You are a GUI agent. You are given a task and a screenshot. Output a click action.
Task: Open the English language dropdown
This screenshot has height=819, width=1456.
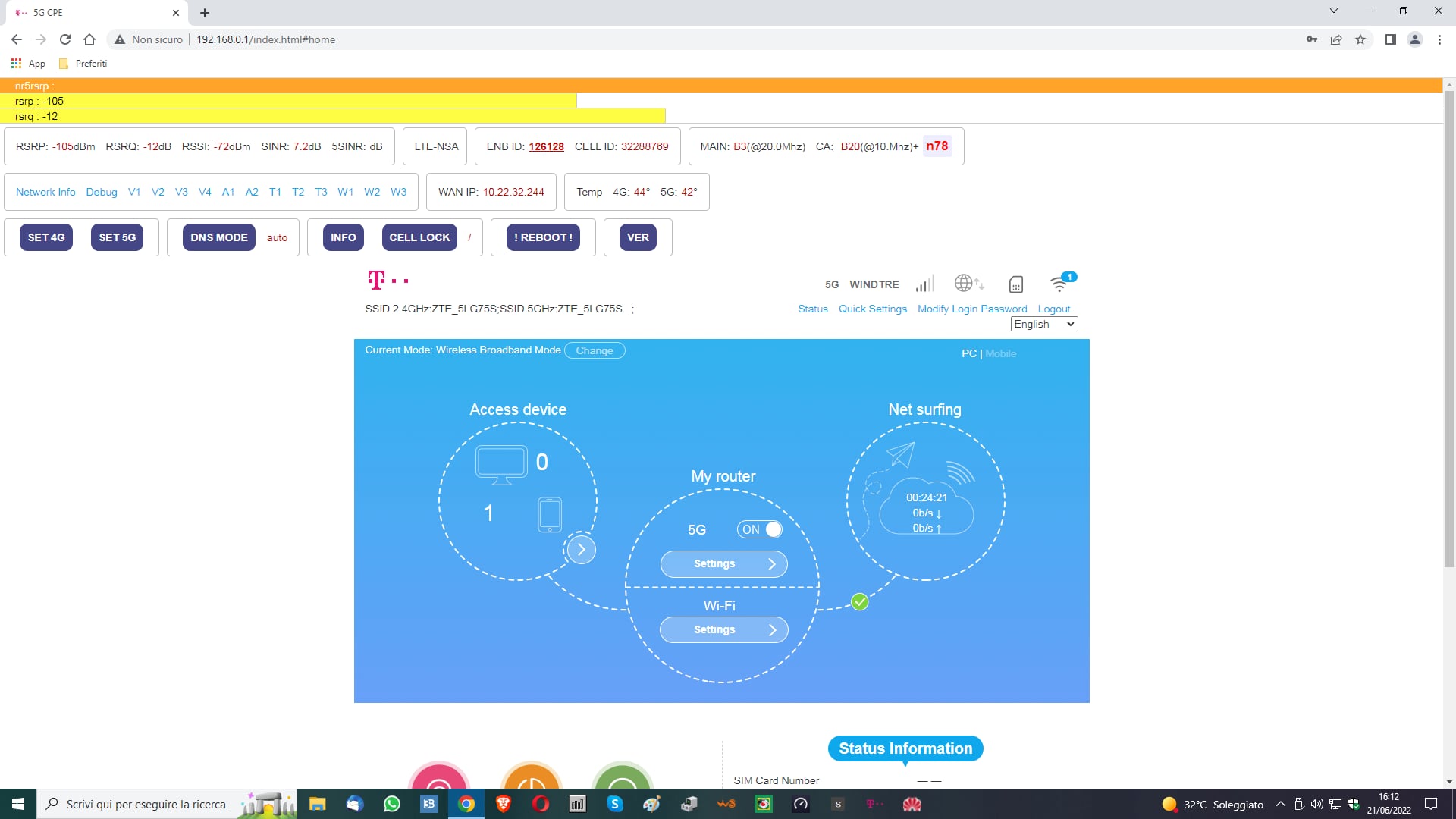(1043, 324)
